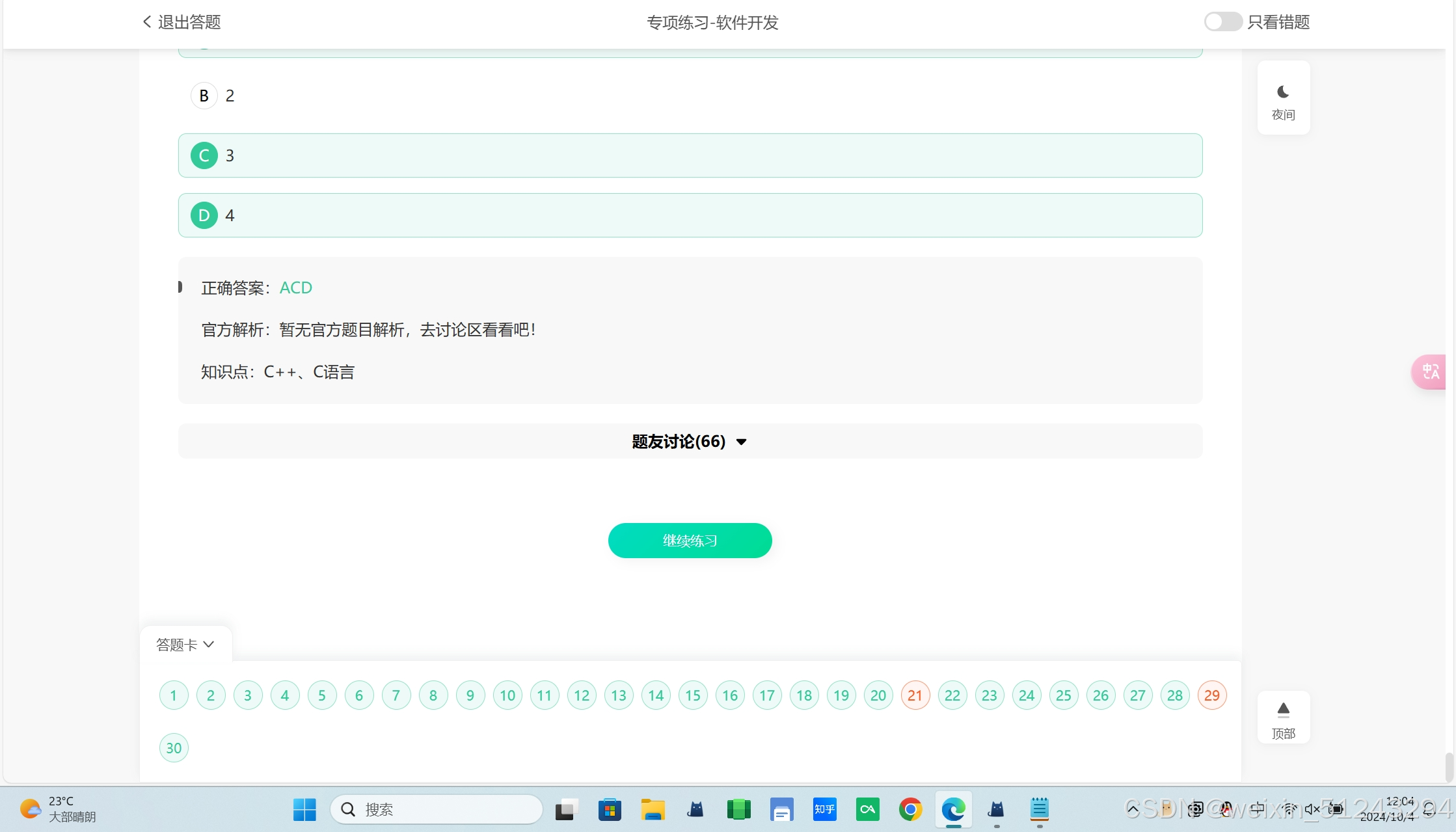
Task: Select answer option B
Action: pyautogui.click(x=204, y=96)
